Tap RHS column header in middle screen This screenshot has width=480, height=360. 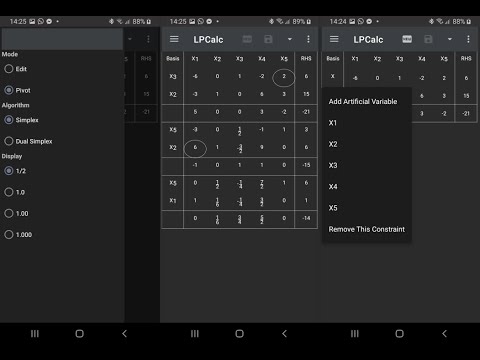(306, 59)
